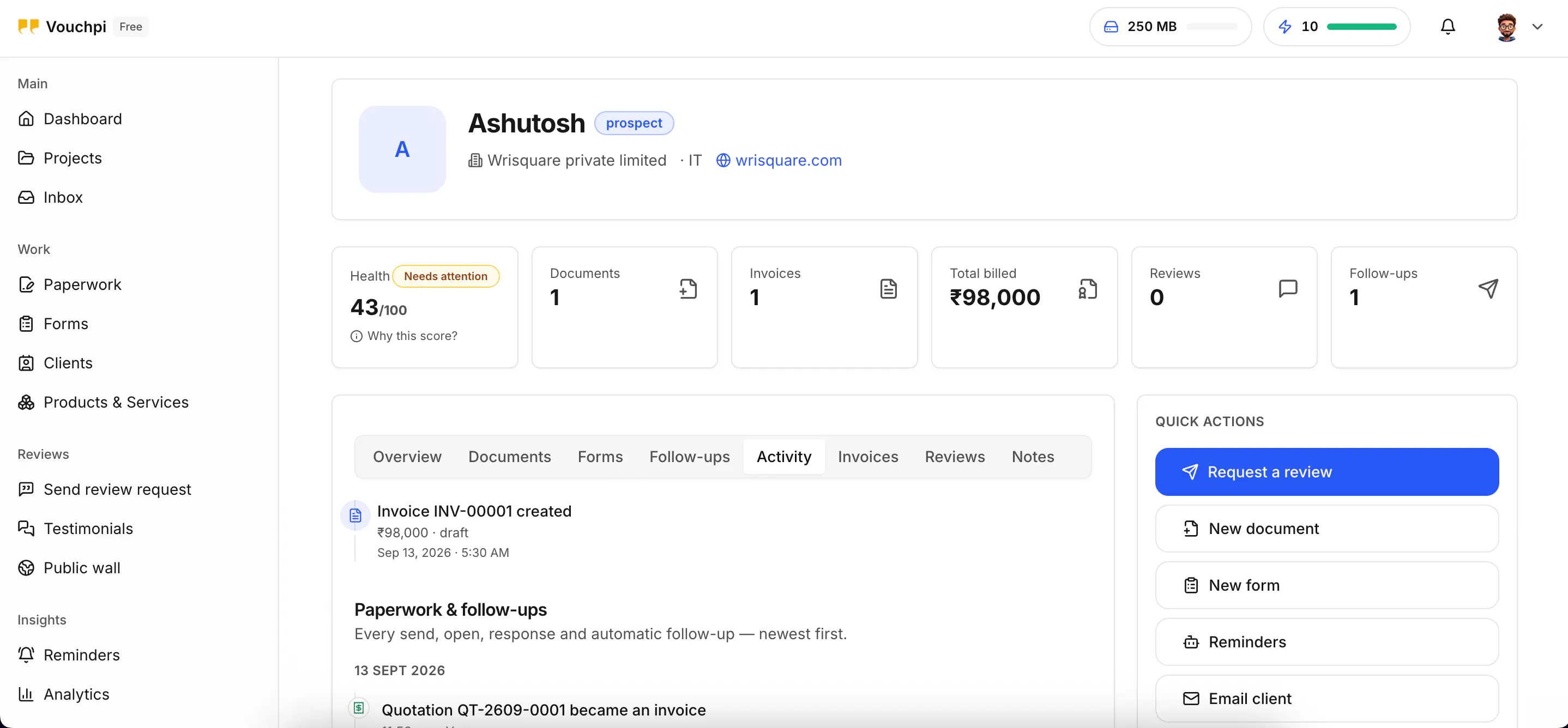
Task: Click the 10 credits progress bar
Action: point(1362,27)
